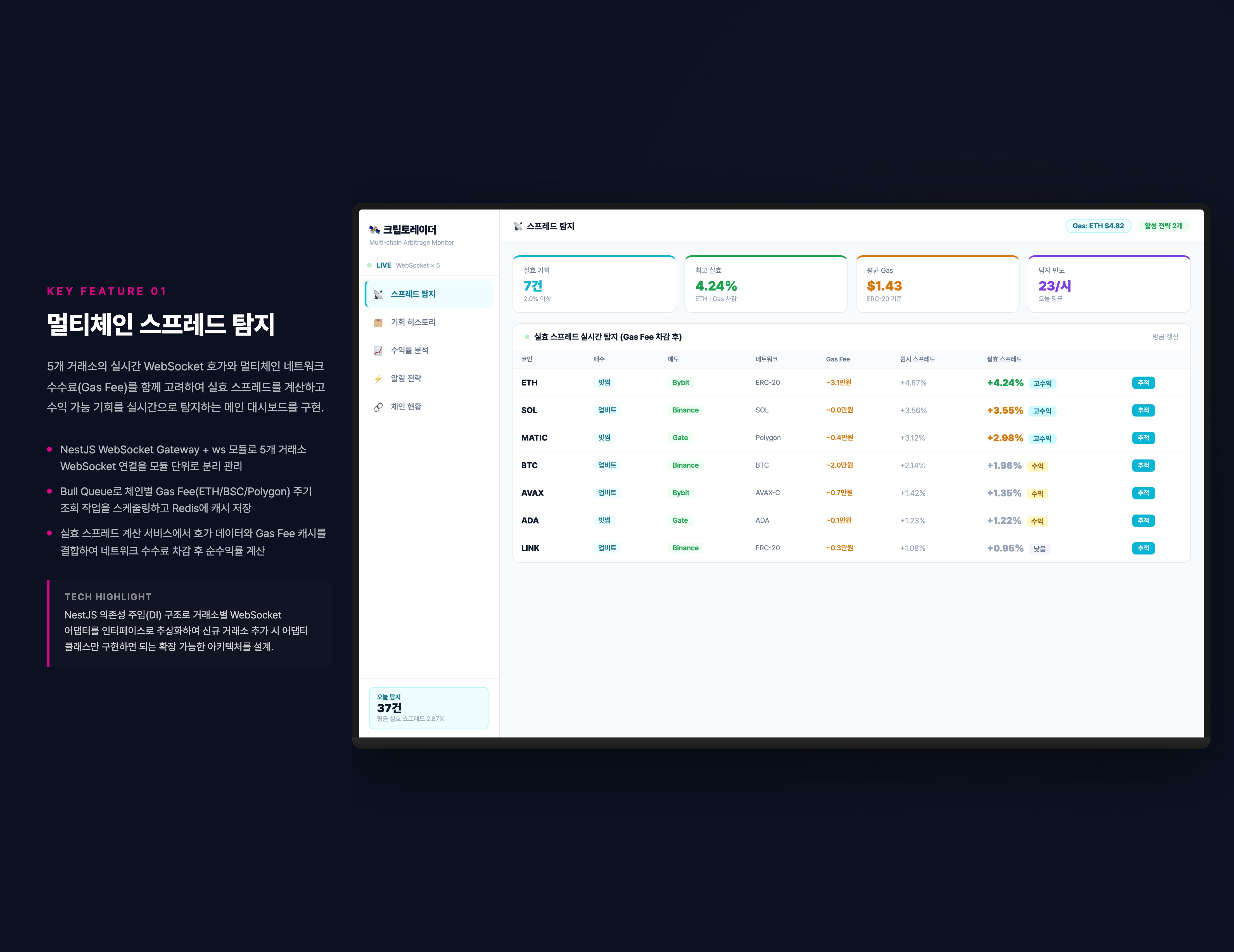Click the green LIVE status dot
Viewport: 1234px width, 952px height.
tap(369, 266)
